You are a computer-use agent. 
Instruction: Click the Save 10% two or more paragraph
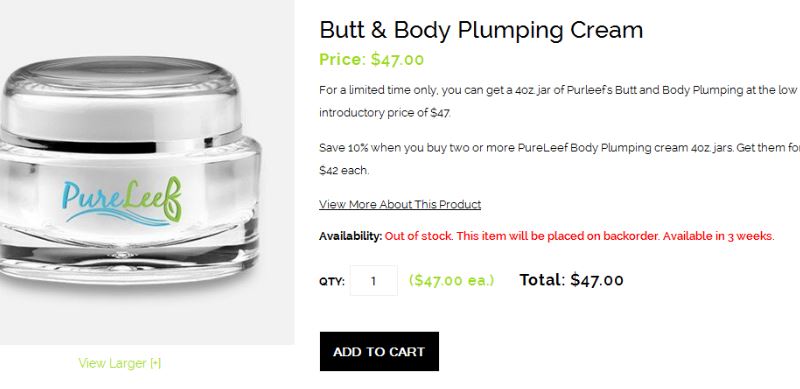click(x=559, y=159)
